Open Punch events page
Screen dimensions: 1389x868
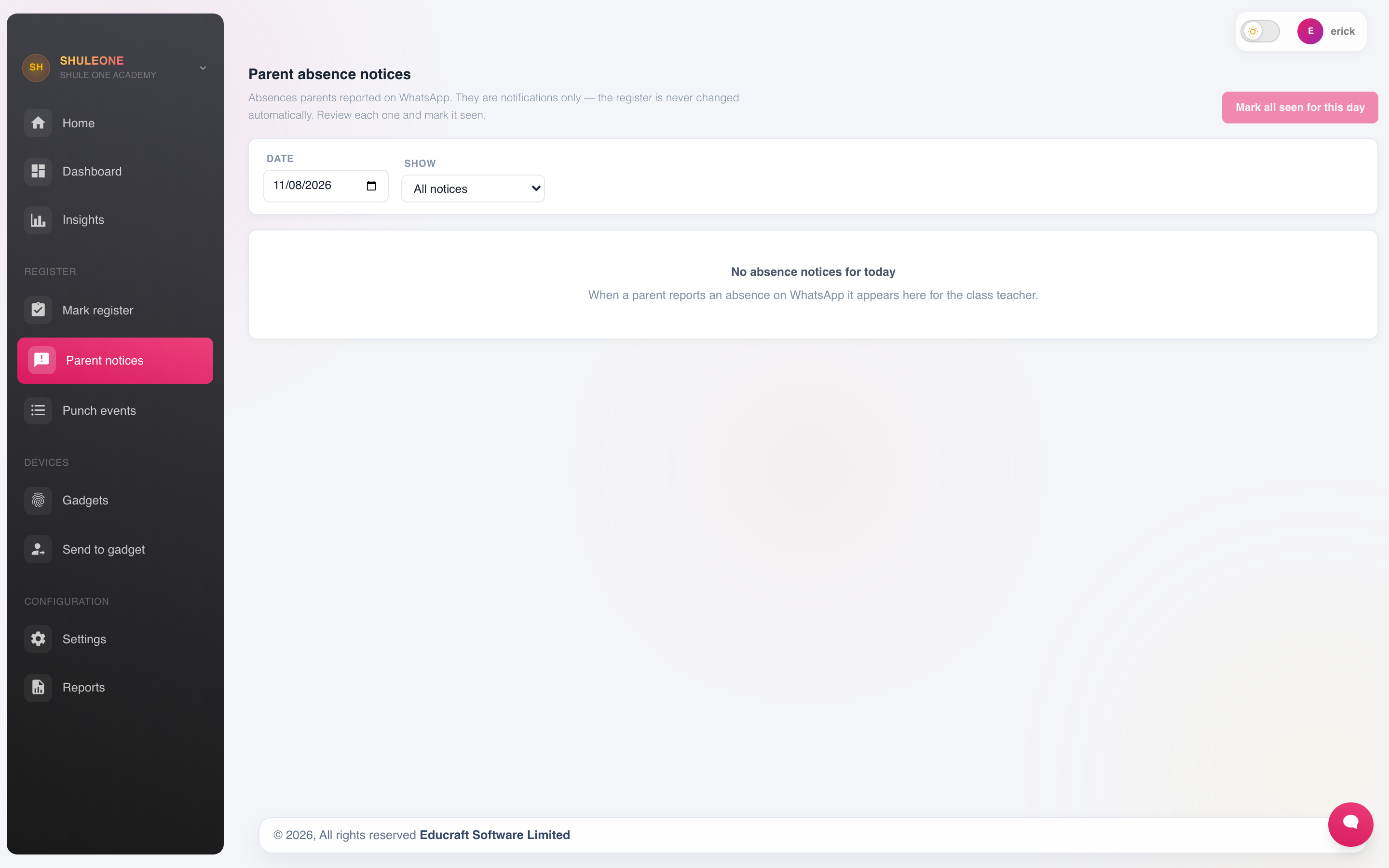(115, 410)
